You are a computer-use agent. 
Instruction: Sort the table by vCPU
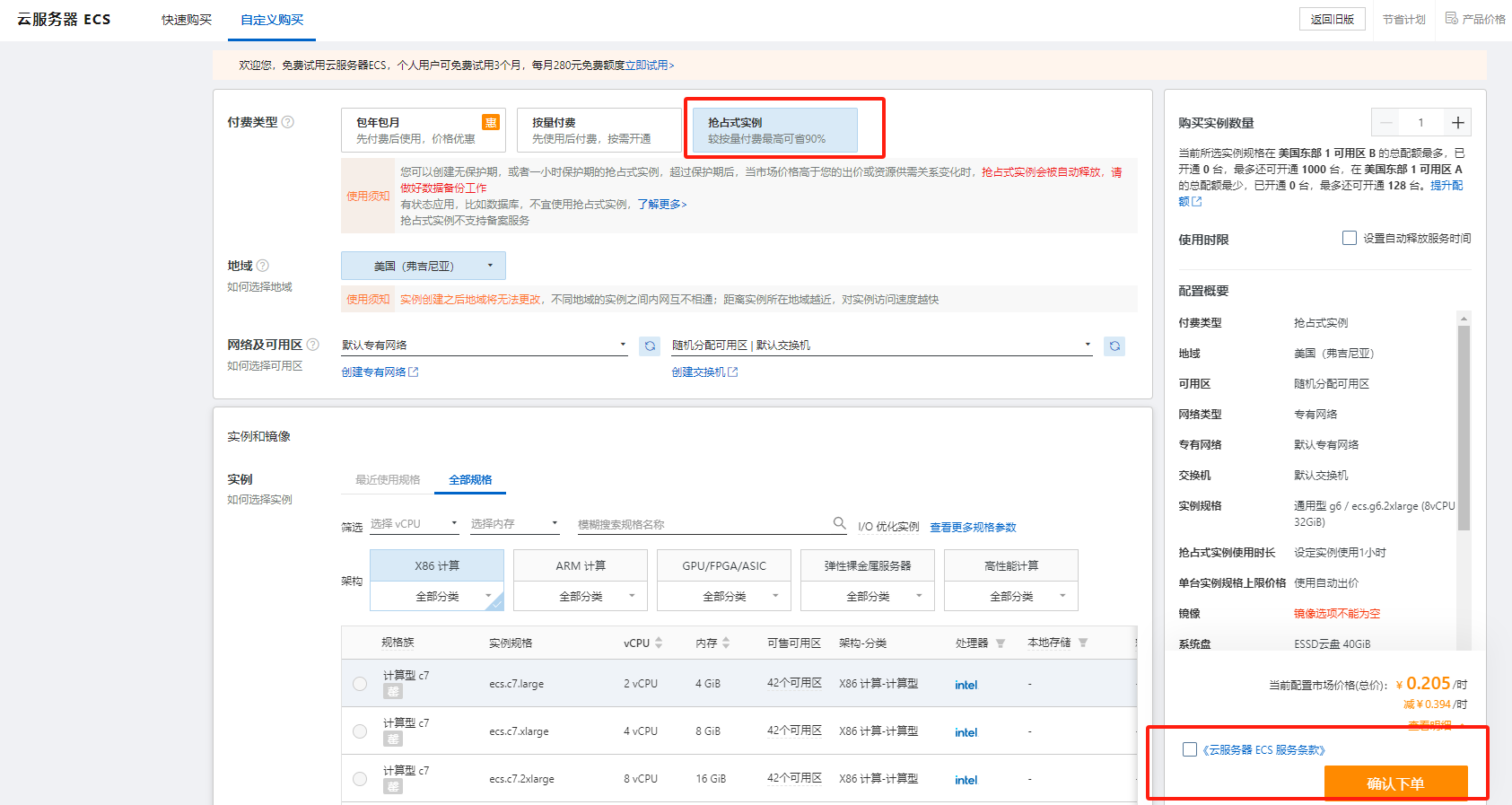659,643
